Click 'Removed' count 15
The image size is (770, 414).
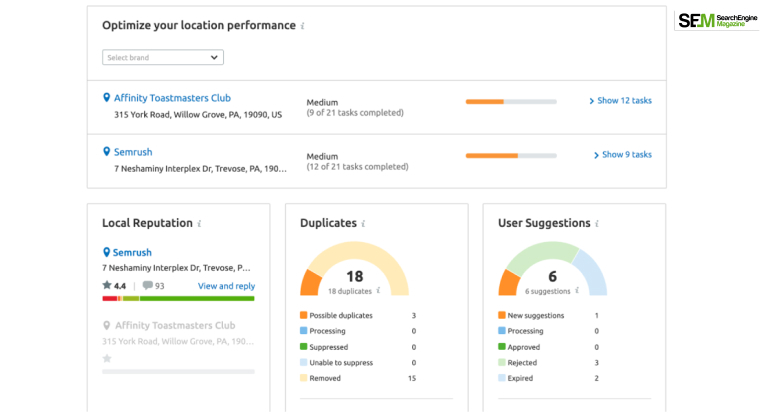(412, 378)
